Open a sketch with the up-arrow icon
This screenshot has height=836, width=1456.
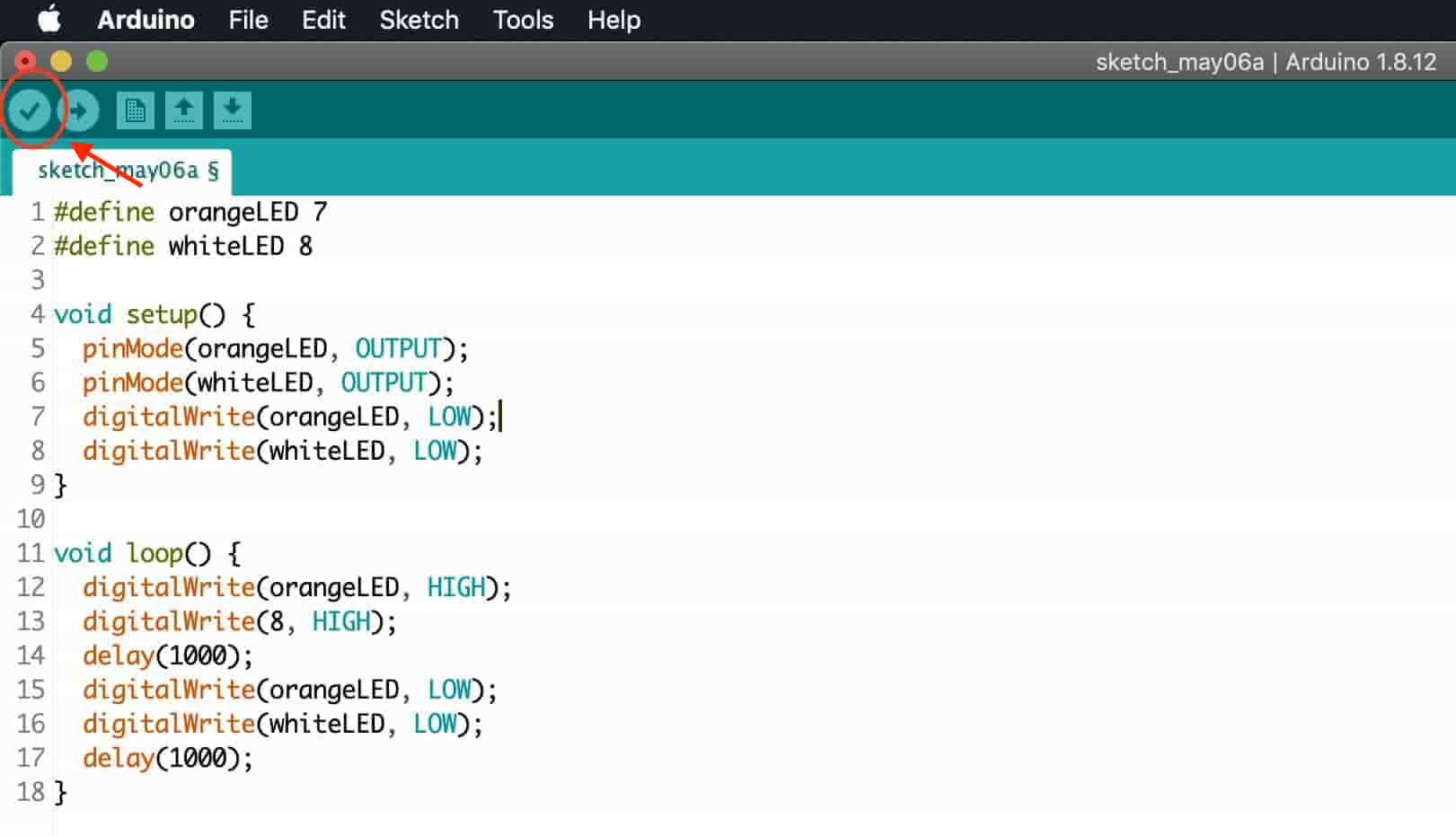pyautogui.click(x=184, y=110)
